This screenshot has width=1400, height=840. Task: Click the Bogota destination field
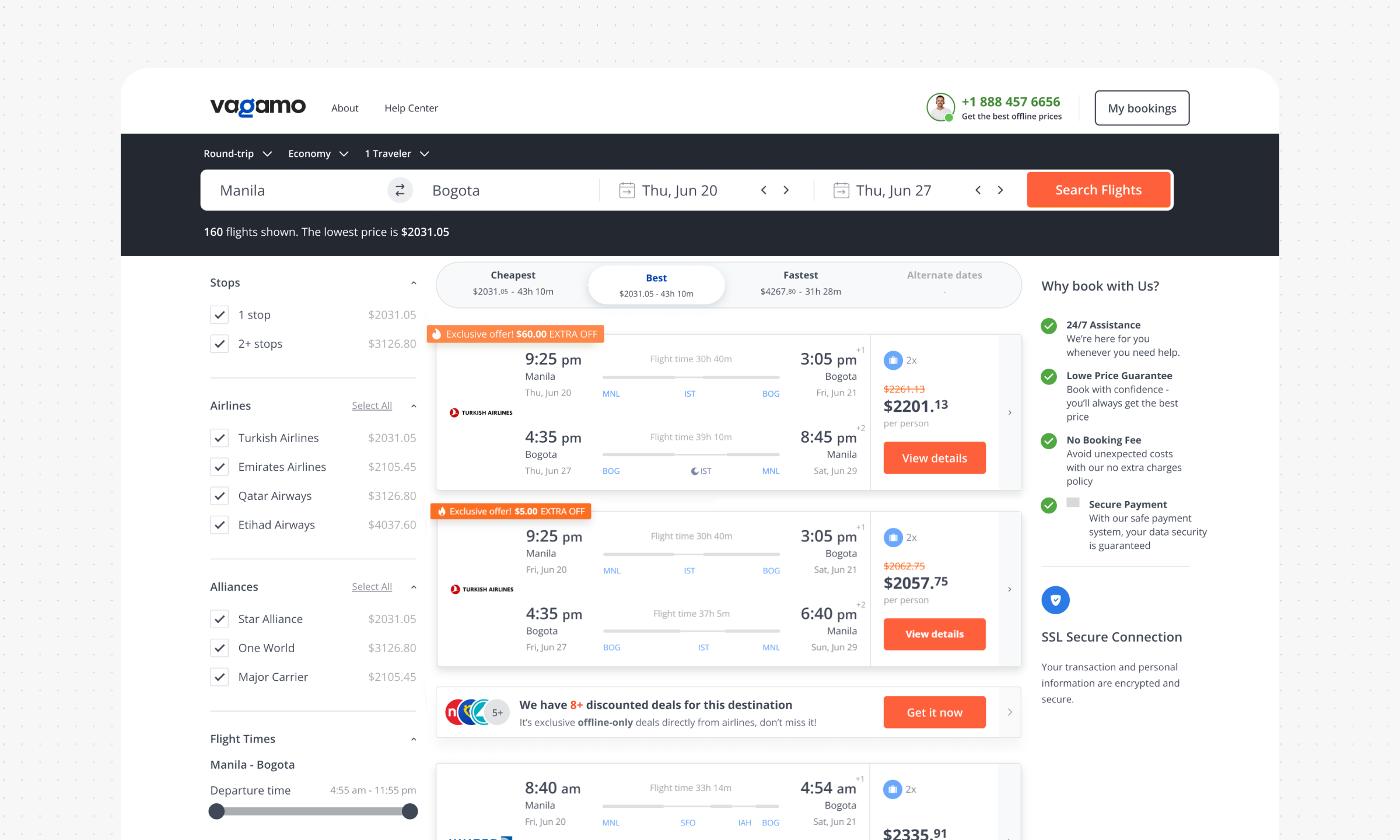[506, 190]
